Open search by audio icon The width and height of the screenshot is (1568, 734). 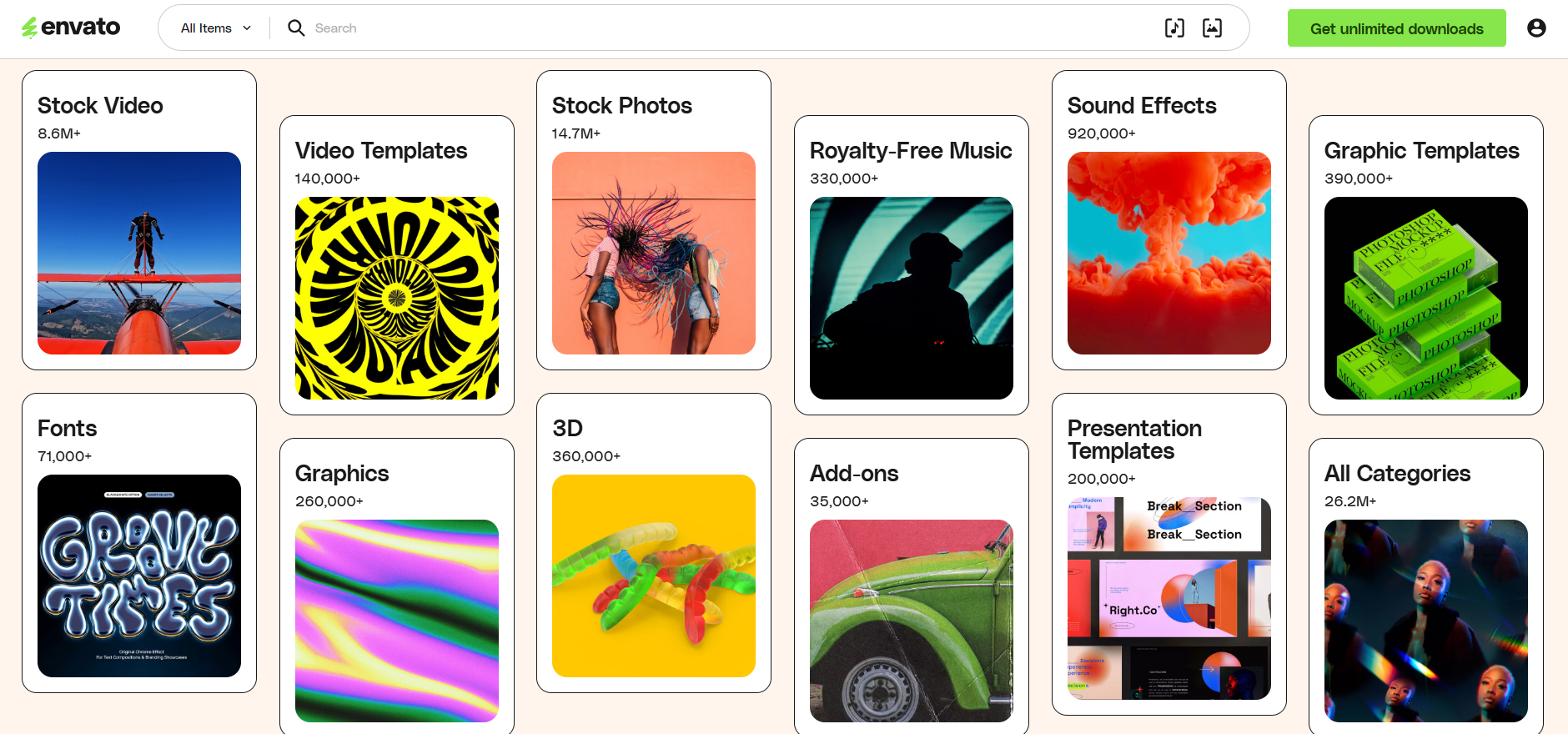tap(1174, 28)
